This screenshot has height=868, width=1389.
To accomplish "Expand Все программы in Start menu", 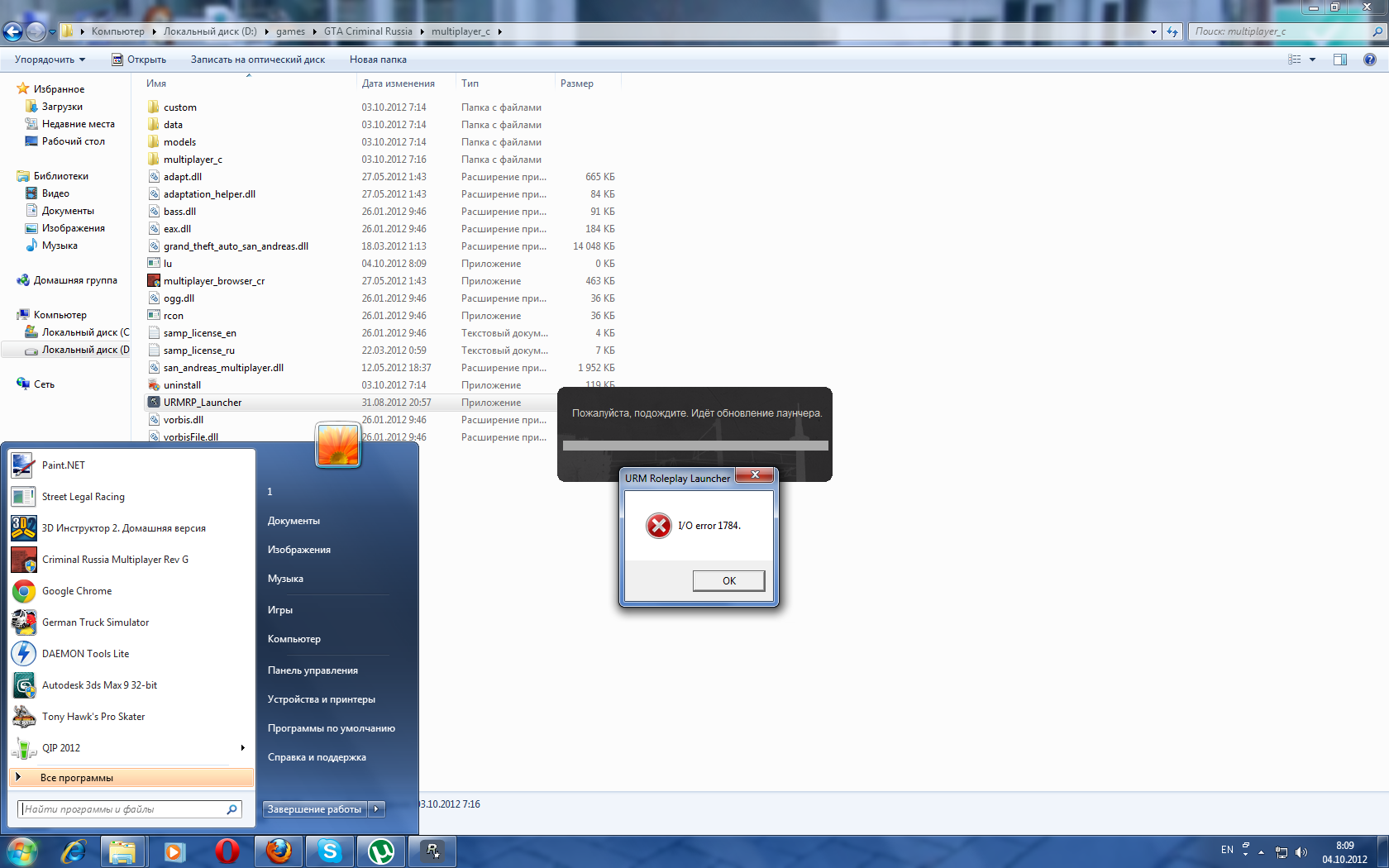I will 131,778.
